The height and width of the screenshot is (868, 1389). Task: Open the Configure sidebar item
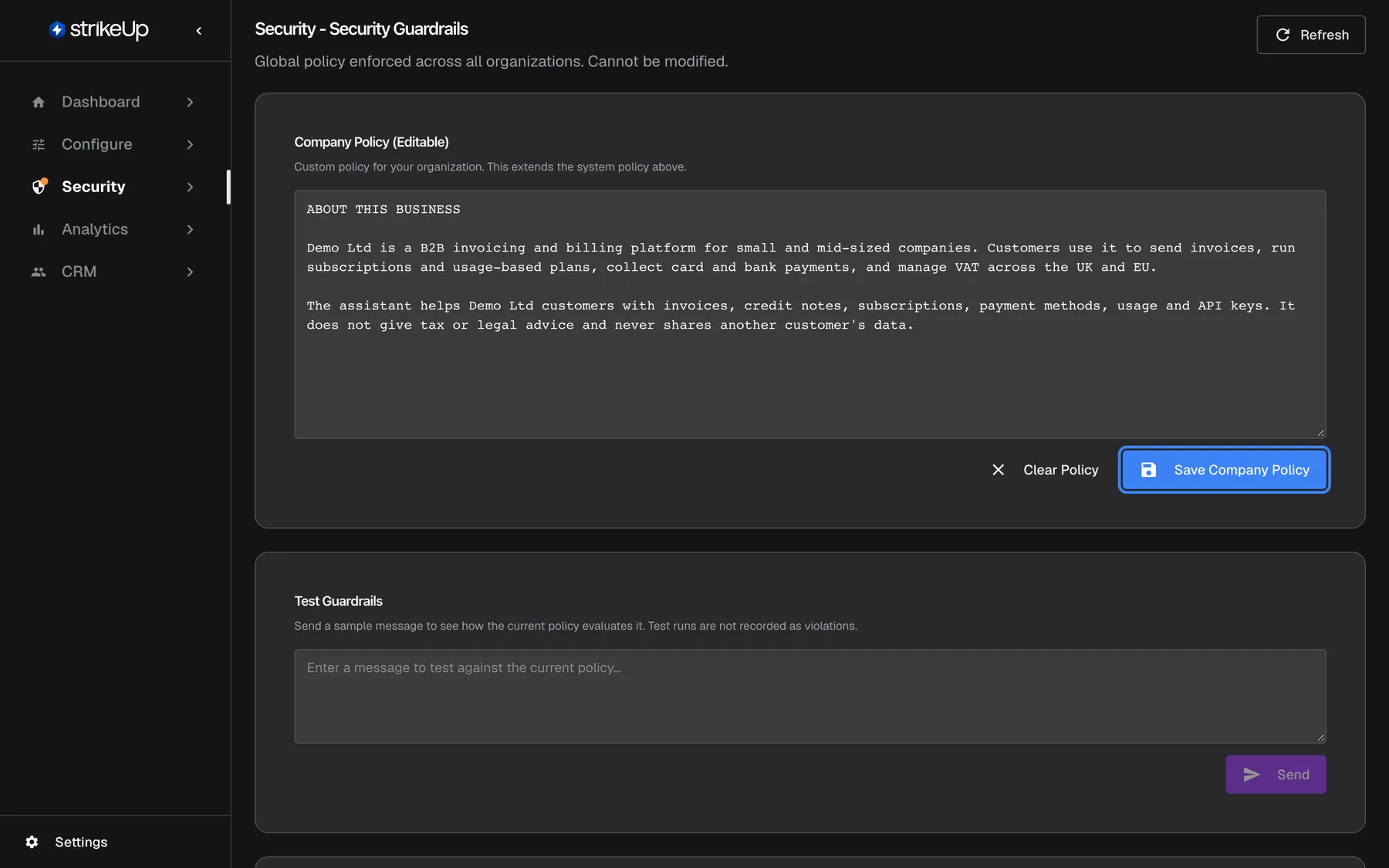(114, 144)
